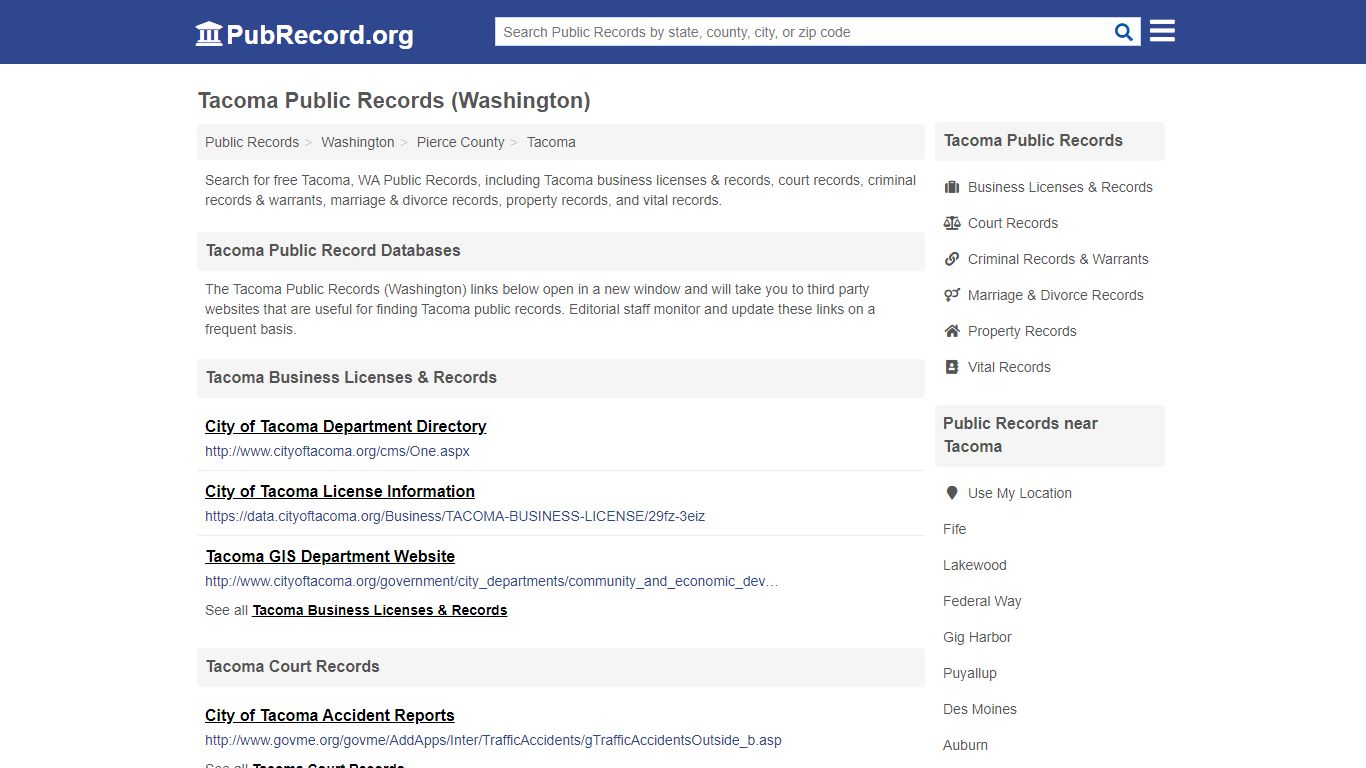Go to Public Records breadcrumb
The height and width of the screenshot is (768, 1366).
[x=252, y=142]
